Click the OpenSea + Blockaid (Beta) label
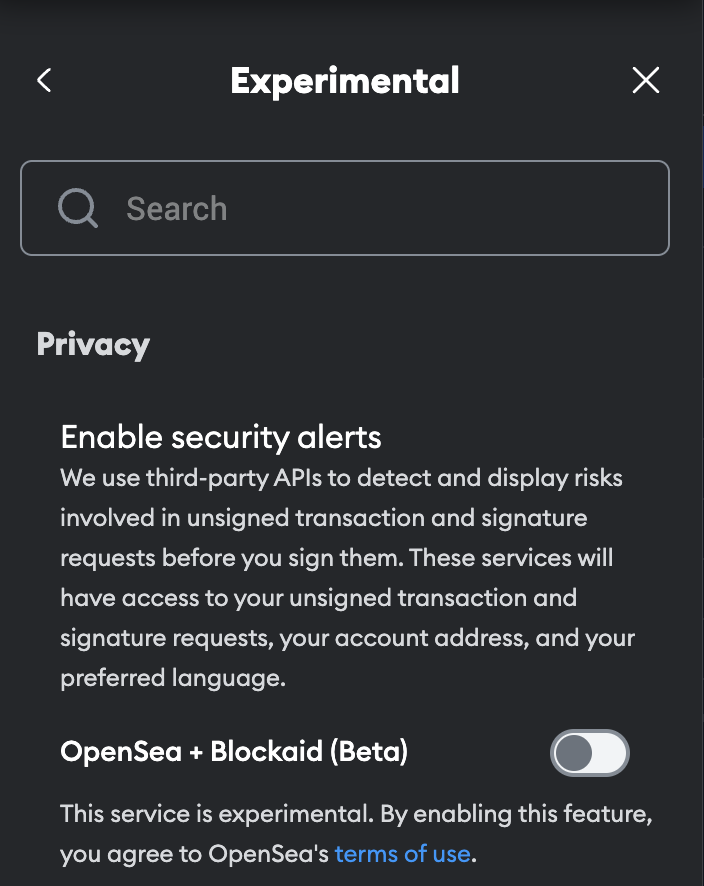This screenshot has width=704, height=886. [x=234, y=751]
